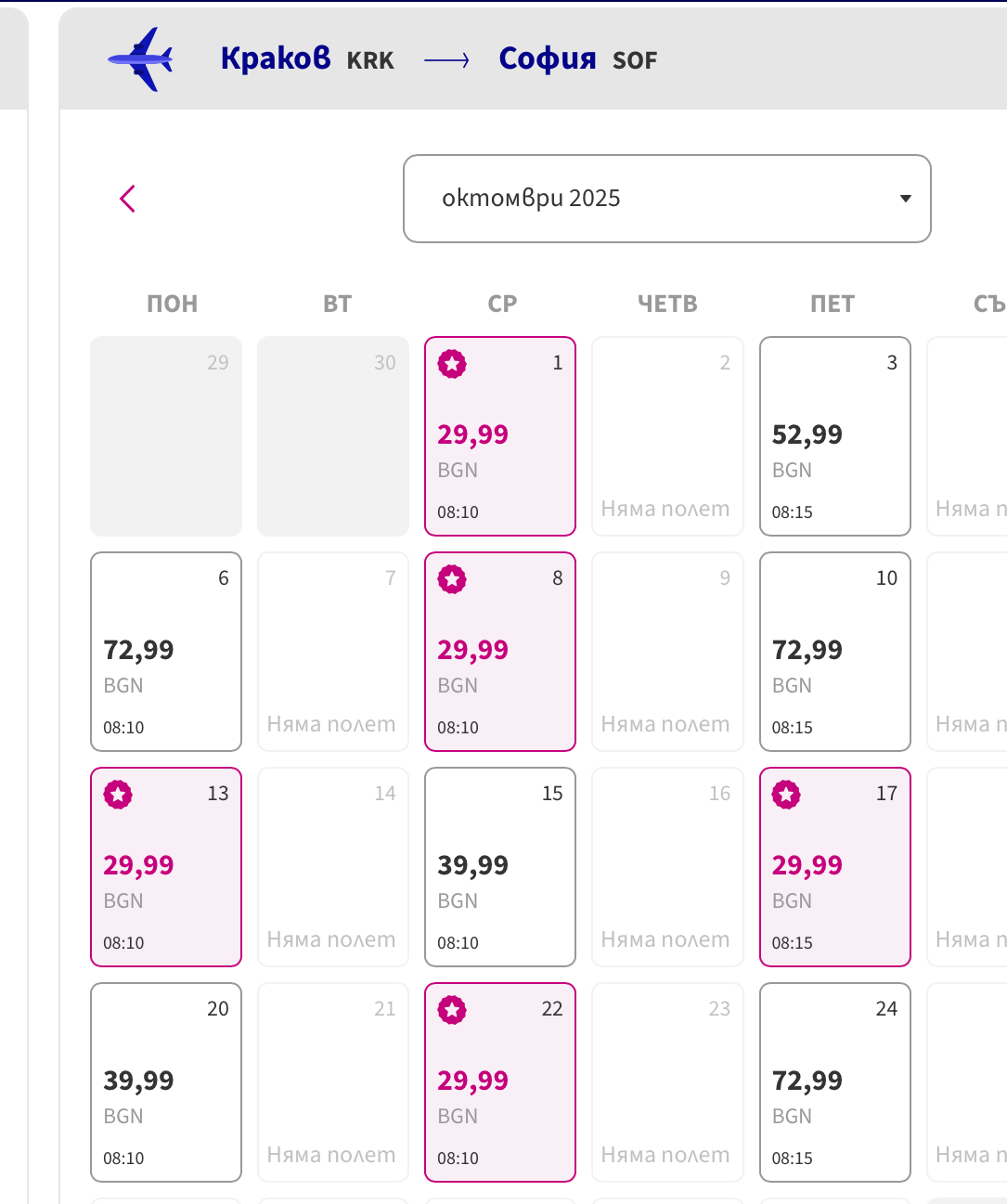Click the star badge on October 8

coord(452,579)
